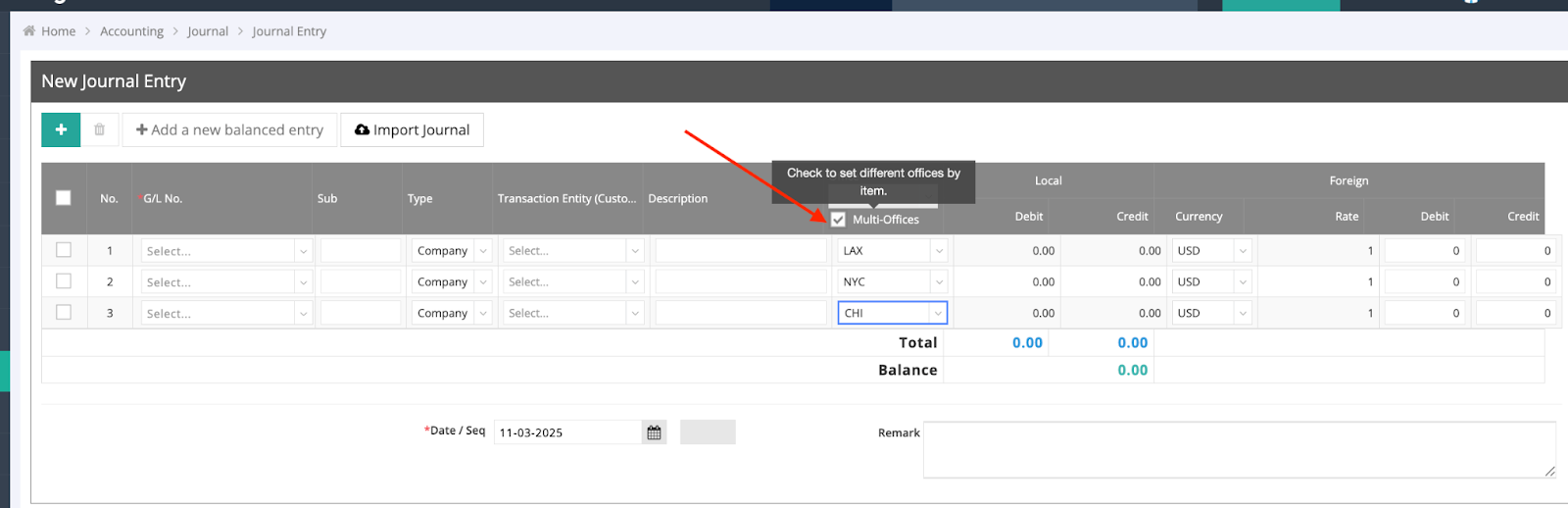Open the LAX office dropdown
Image resolution: width=1568 pixels, height=508 pixels.
pos(892,251)
